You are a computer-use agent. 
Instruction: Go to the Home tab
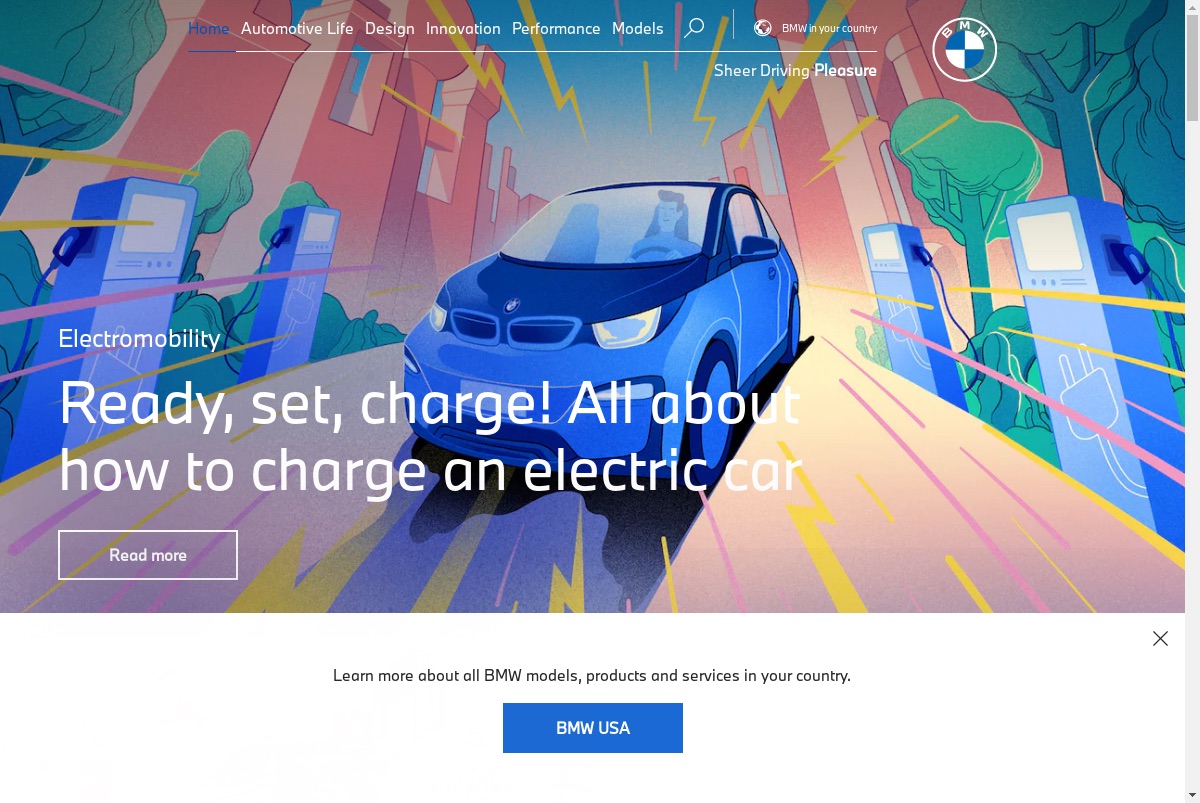[x=209, y=28]
